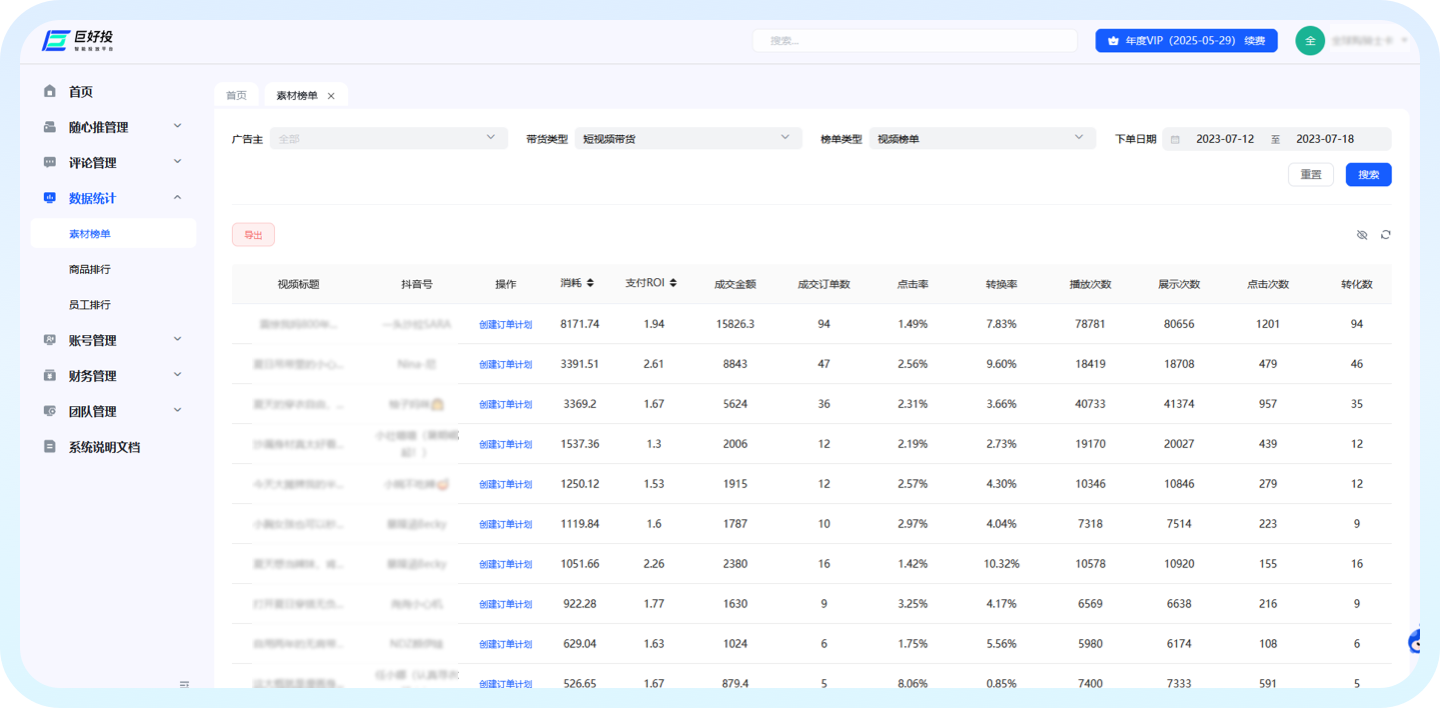Click the calendar icon in the 下单日期 field
Image resolution: width=1440 pixels, height=708 pixels.
click(1175, 140)
